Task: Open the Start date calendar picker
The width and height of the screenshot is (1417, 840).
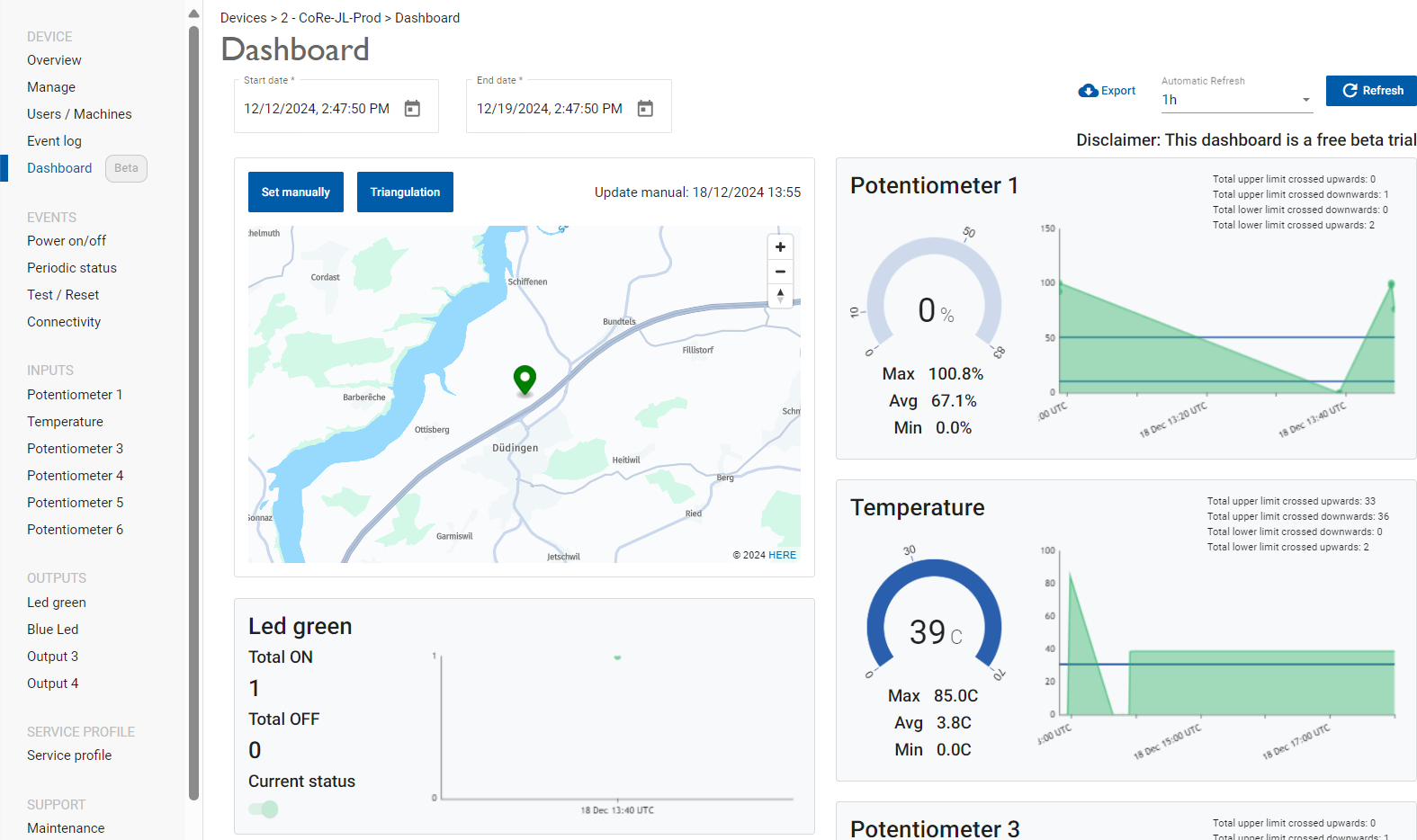Action: (412, 109)
